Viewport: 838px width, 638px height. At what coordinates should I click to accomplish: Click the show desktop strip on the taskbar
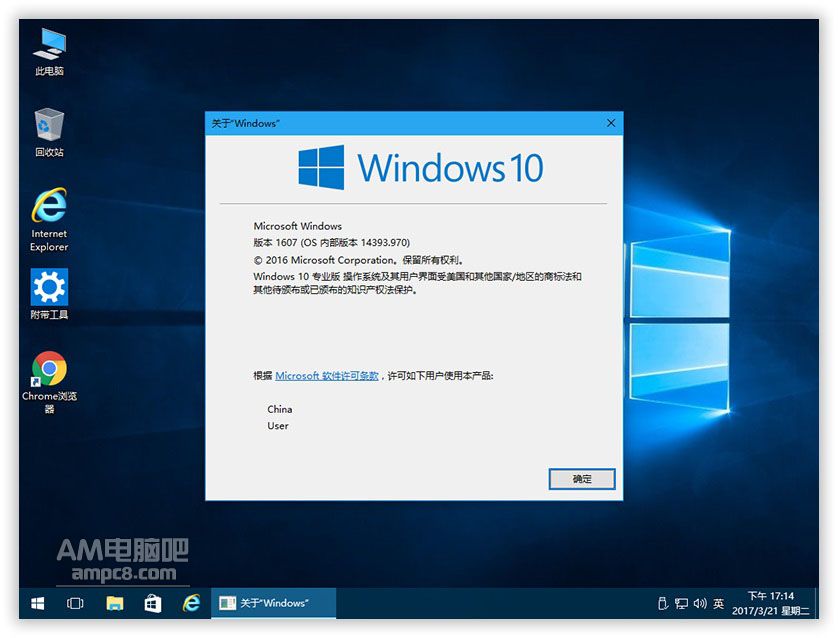click(x=816, y=603)
